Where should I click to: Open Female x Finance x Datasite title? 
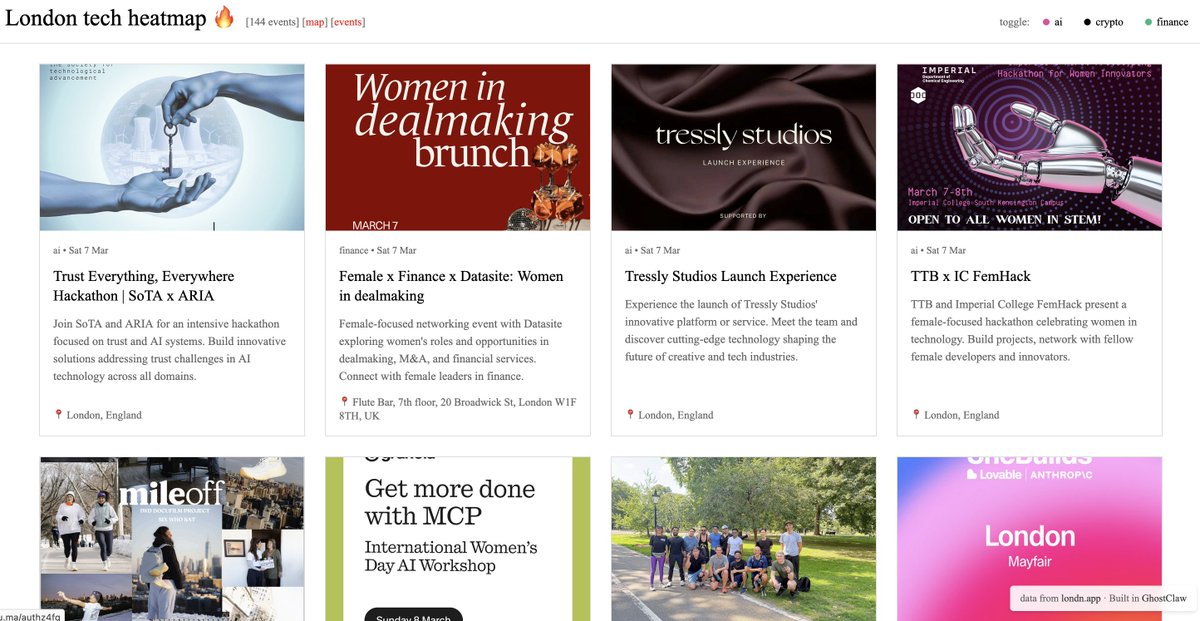pyautogui.click(x=451, y=286)
